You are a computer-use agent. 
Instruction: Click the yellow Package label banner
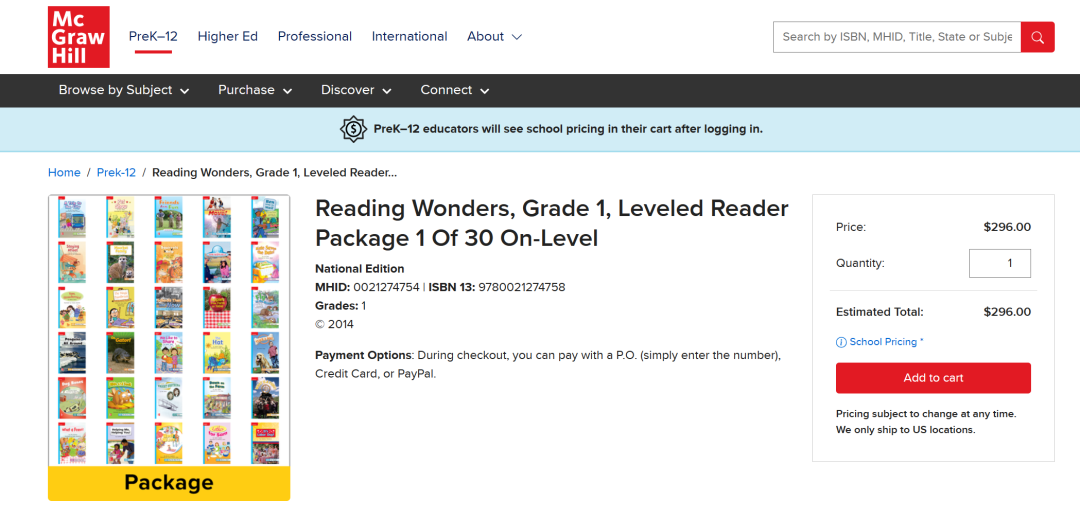pos(169,483)
